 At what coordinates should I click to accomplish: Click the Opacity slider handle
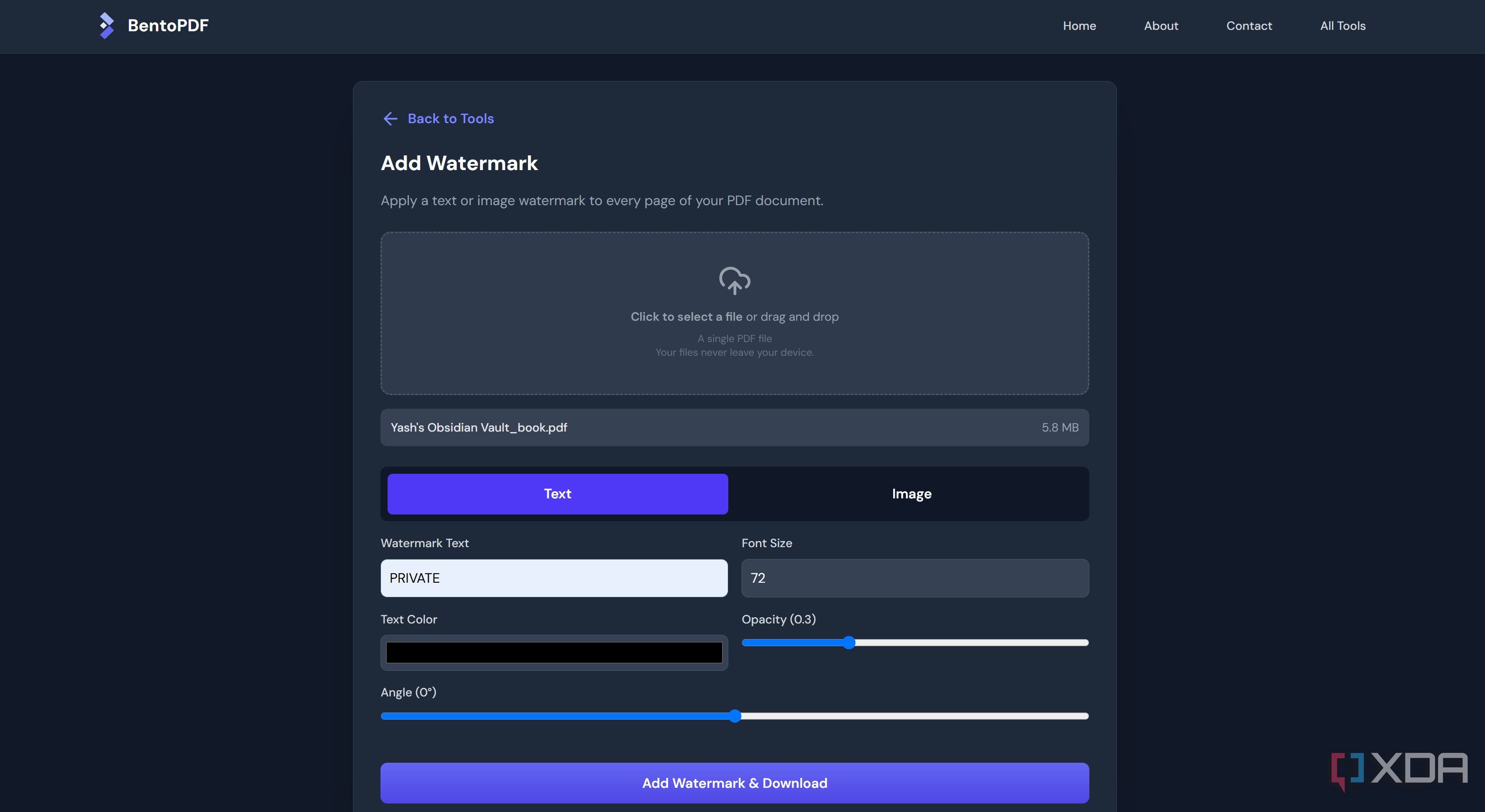click(849, 642)
